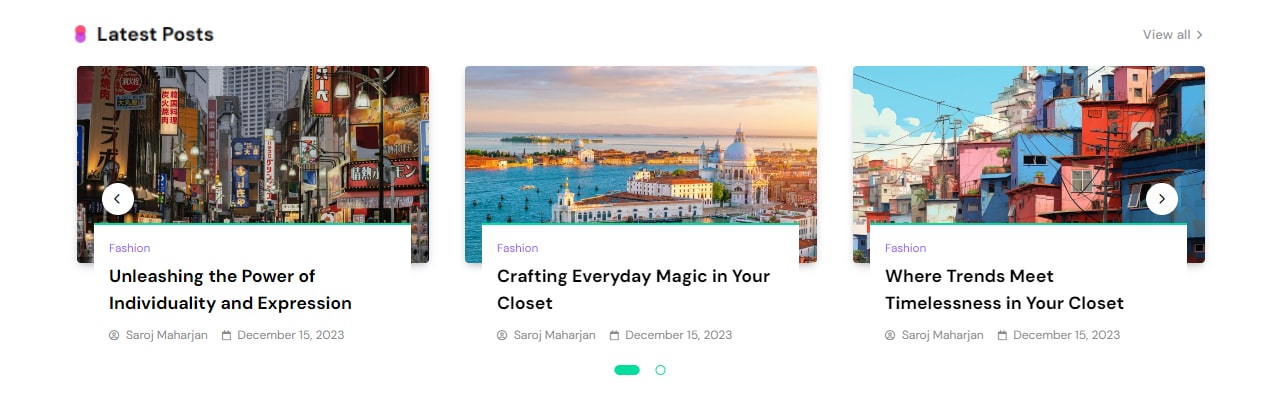Open Where Trends Meet Timelessness post title
Image resolution: width=1267 pixels, height=401 pixels.
click(x=1004, y=289)
